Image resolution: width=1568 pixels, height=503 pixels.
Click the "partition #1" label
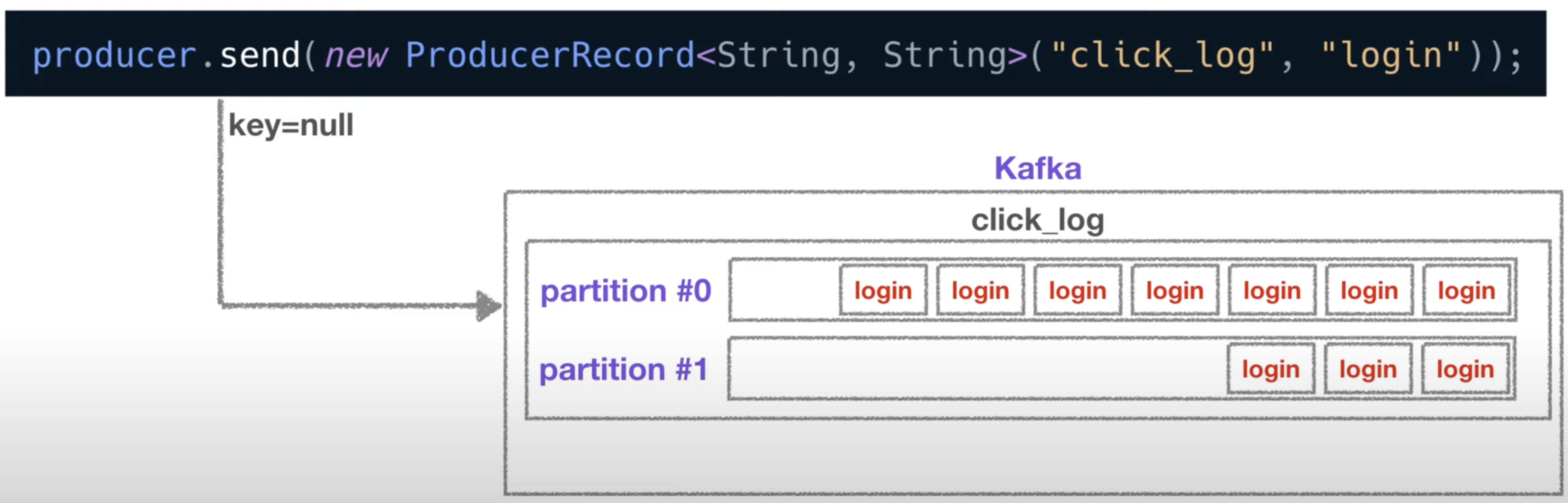click(624, 369)
